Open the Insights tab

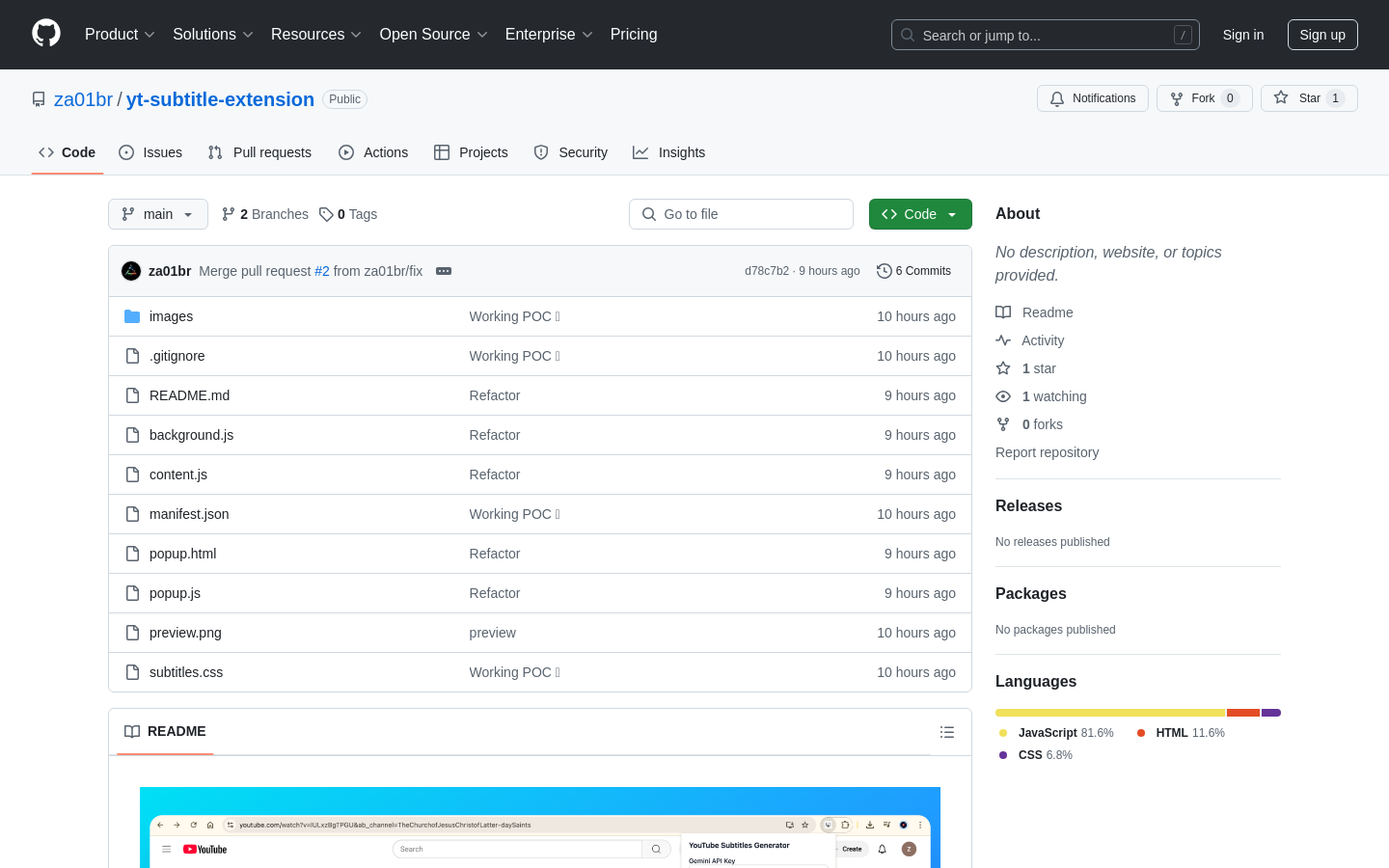(669, 152)
